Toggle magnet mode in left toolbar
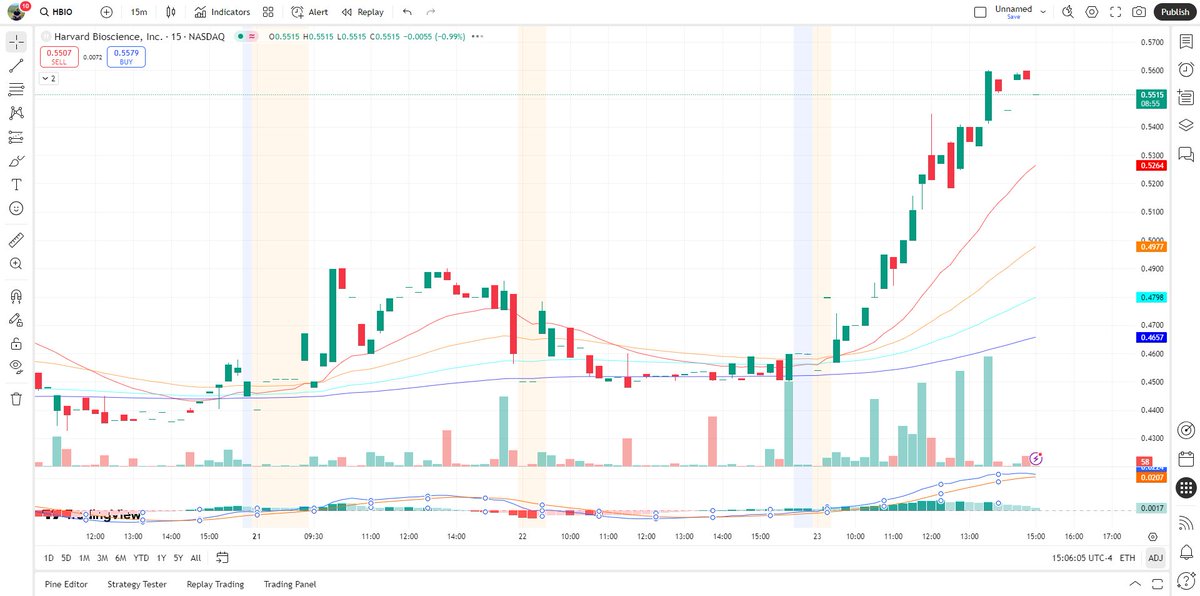Screen dimensions: 1200x596 click(16, 296)
